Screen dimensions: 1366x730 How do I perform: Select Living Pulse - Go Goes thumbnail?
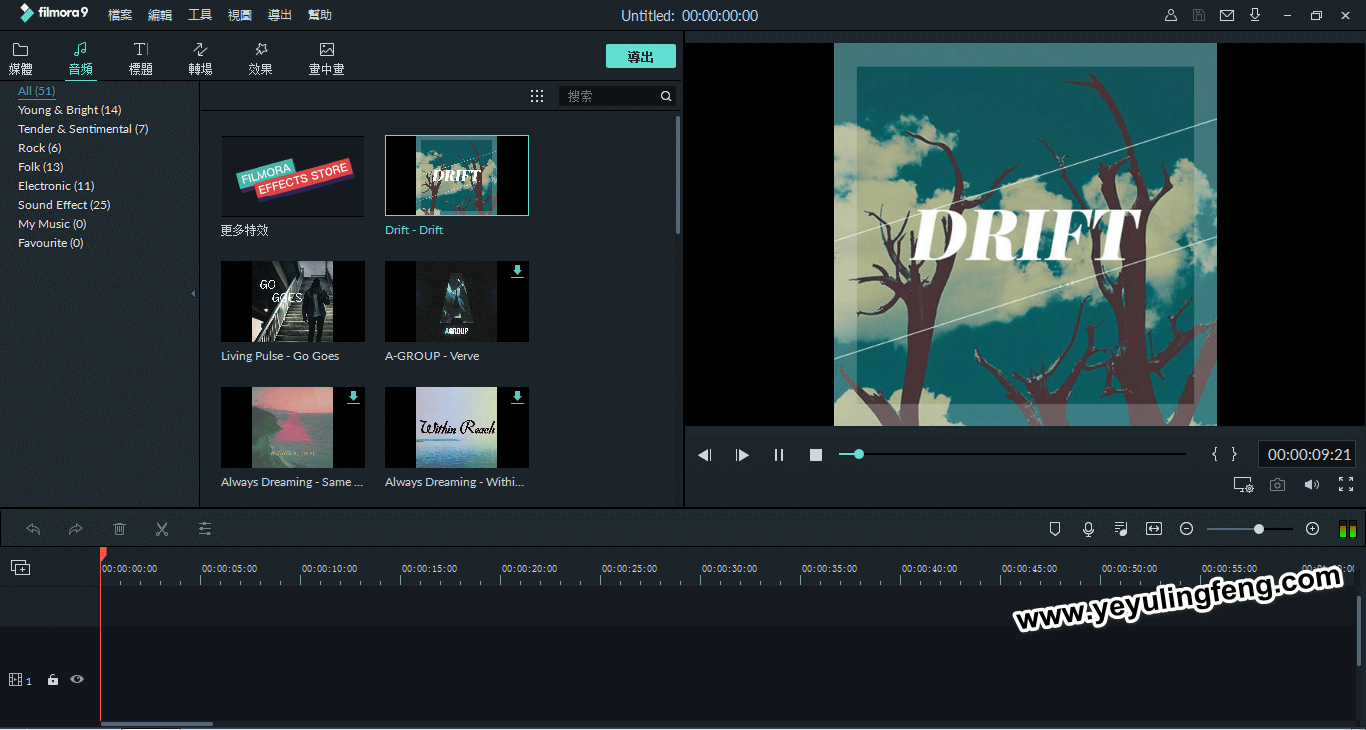click(x=293, y=302)
